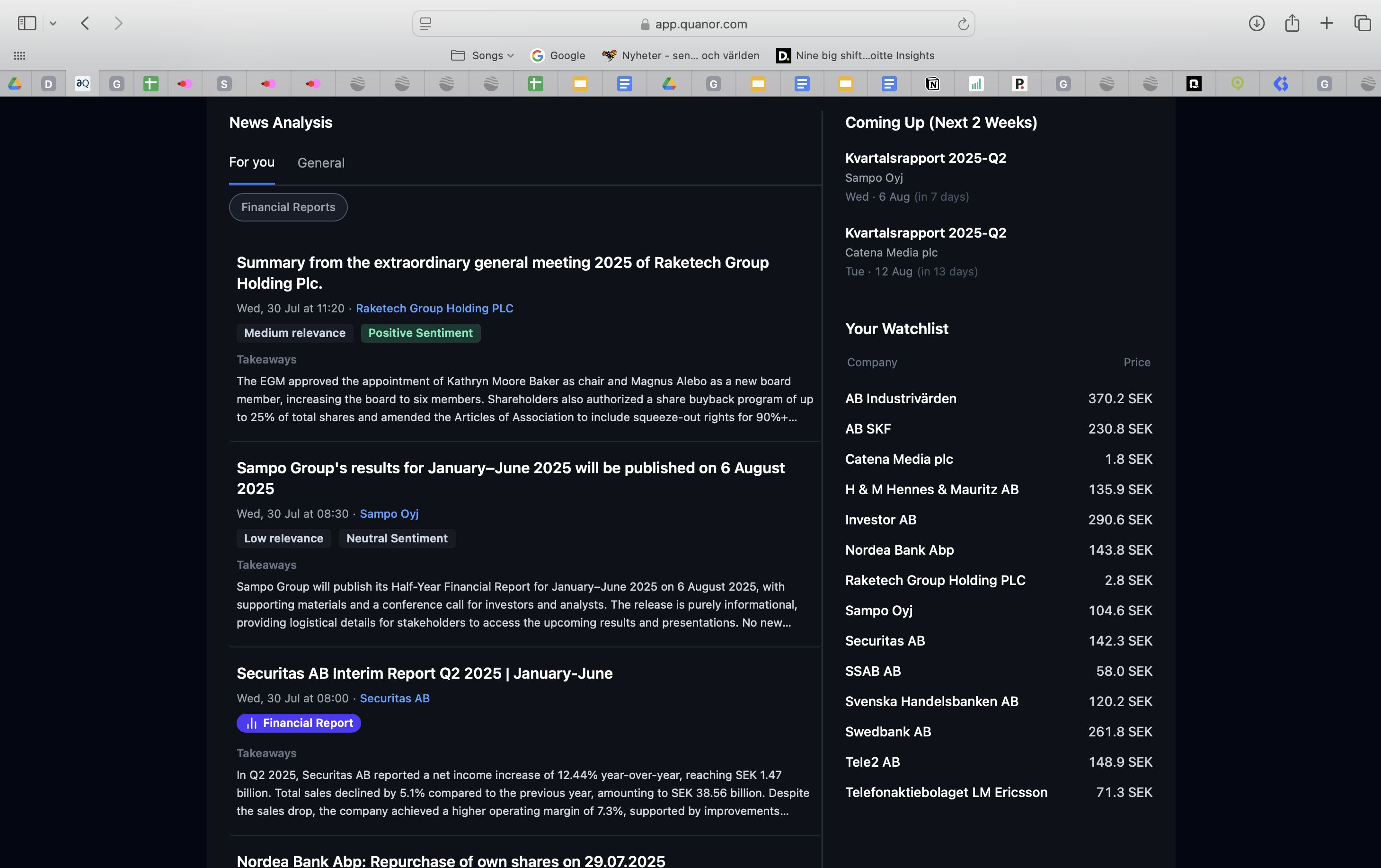The image size is (1381, 868).
Task: Toggle the Financial Reports filter chip
Action: (x=289, y=207)
